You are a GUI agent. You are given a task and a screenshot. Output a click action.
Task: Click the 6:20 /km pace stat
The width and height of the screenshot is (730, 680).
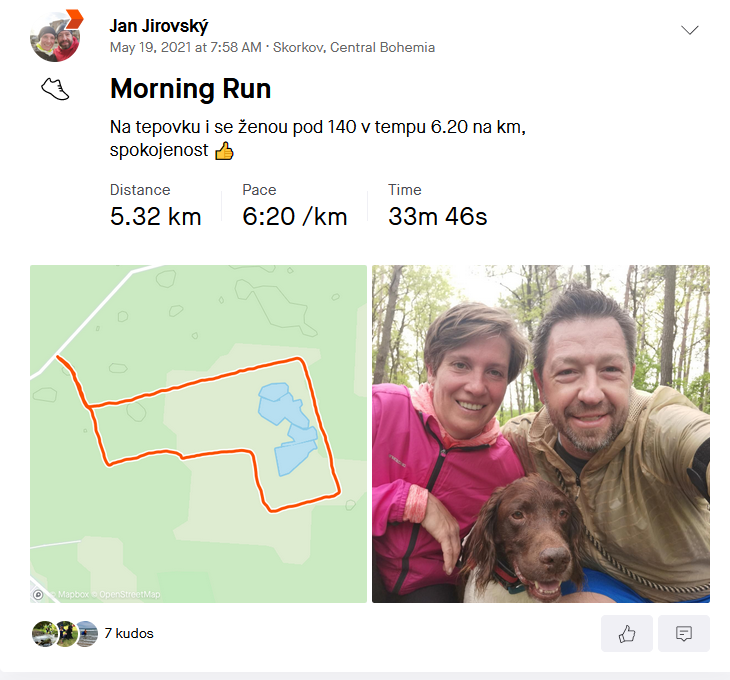pyautogui.click(x=295, y=216)
